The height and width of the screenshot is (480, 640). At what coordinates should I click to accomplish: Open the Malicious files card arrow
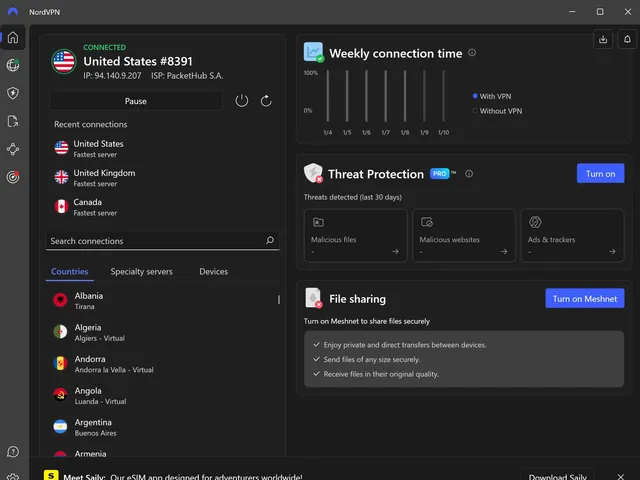point(396,251)
